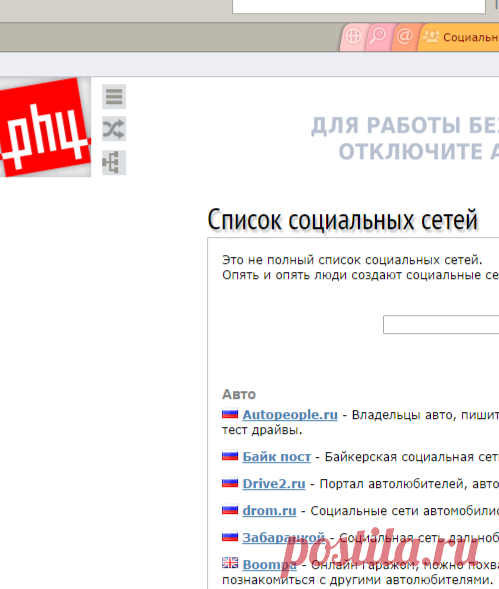Viewport: 499px width, 589px height.
Task: Click the red phy logo
Action: tap(45, 127)
